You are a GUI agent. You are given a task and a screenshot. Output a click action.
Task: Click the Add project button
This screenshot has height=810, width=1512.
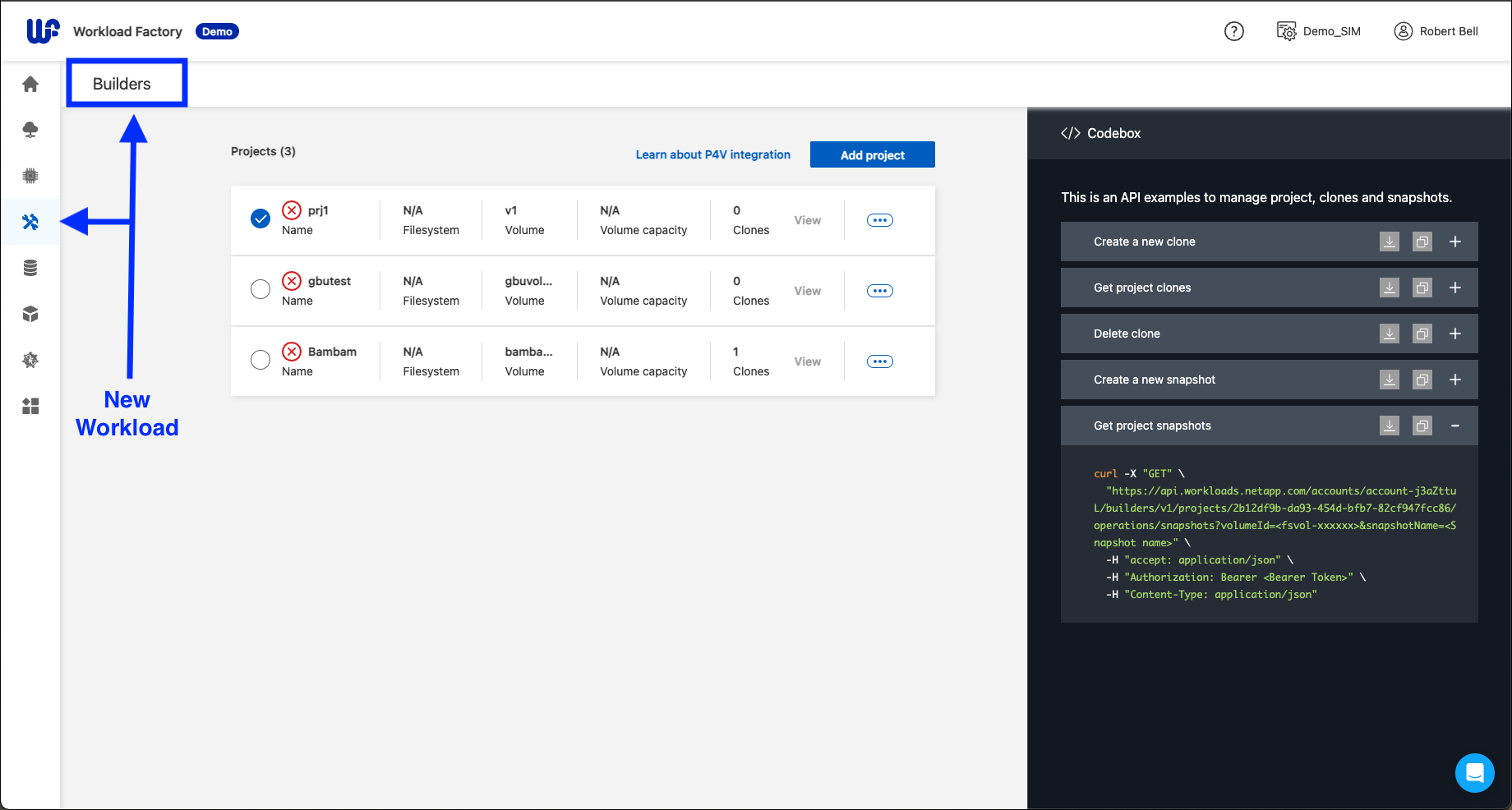(x=872, y=154)
